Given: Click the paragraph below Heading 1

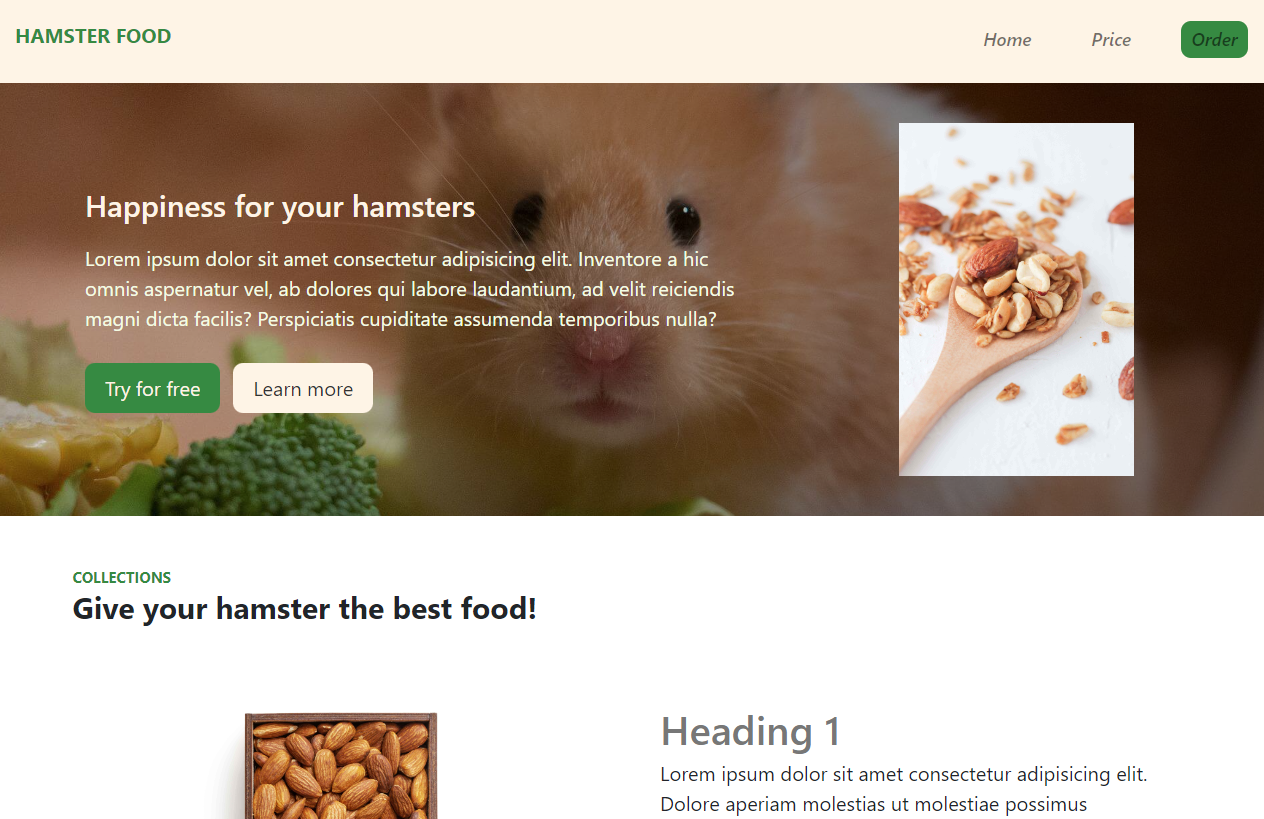Looking at the screenshot, I should tap(904, 790).
